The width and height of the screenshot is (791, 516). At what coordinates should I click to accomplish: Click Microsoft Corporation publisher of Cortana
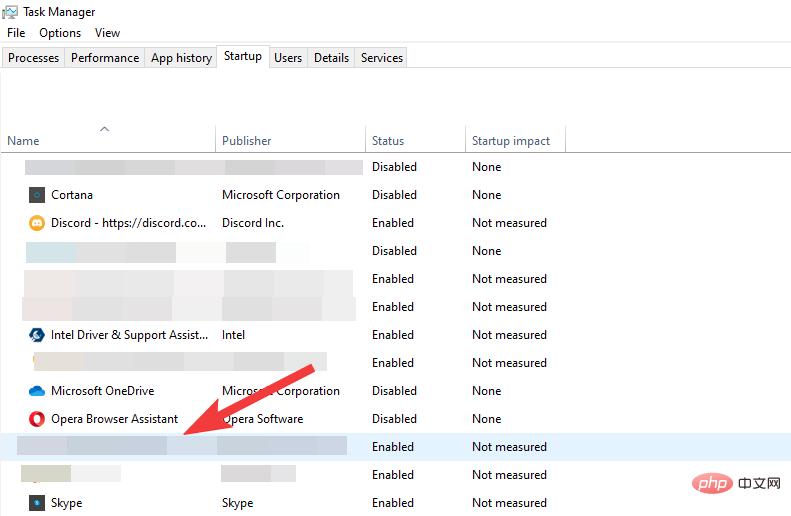tap(280, 195)
